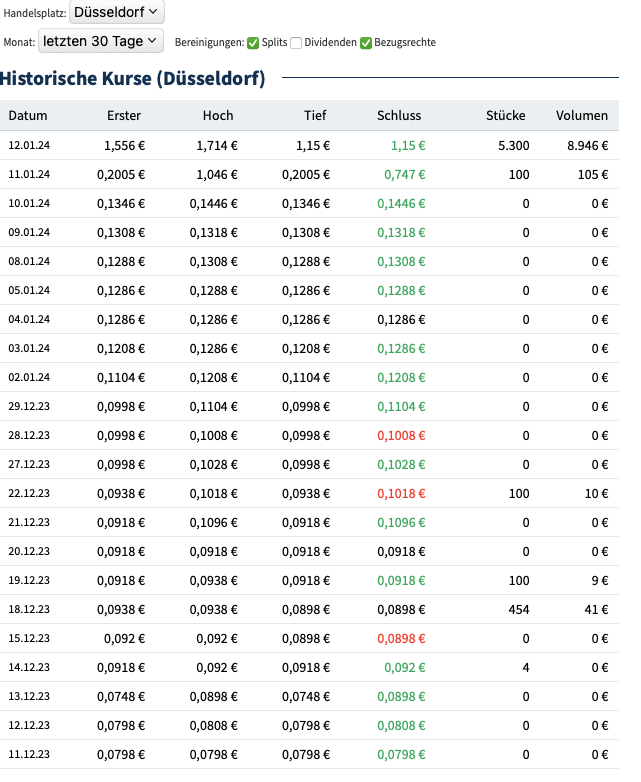
Task: Uncheck the Splits checkbox
Action: [x=253, y=42]
